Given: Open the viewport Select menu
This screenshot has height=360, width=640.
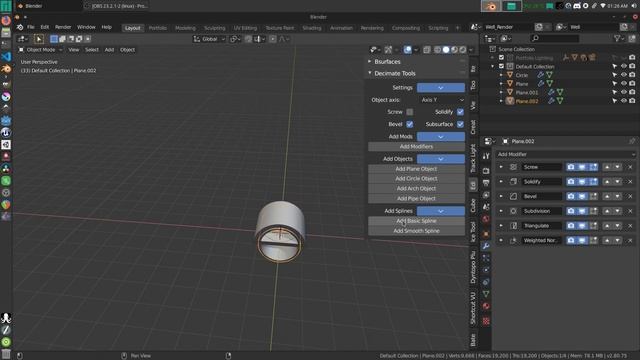Looking at the screenshot, I should coord(92,50).
